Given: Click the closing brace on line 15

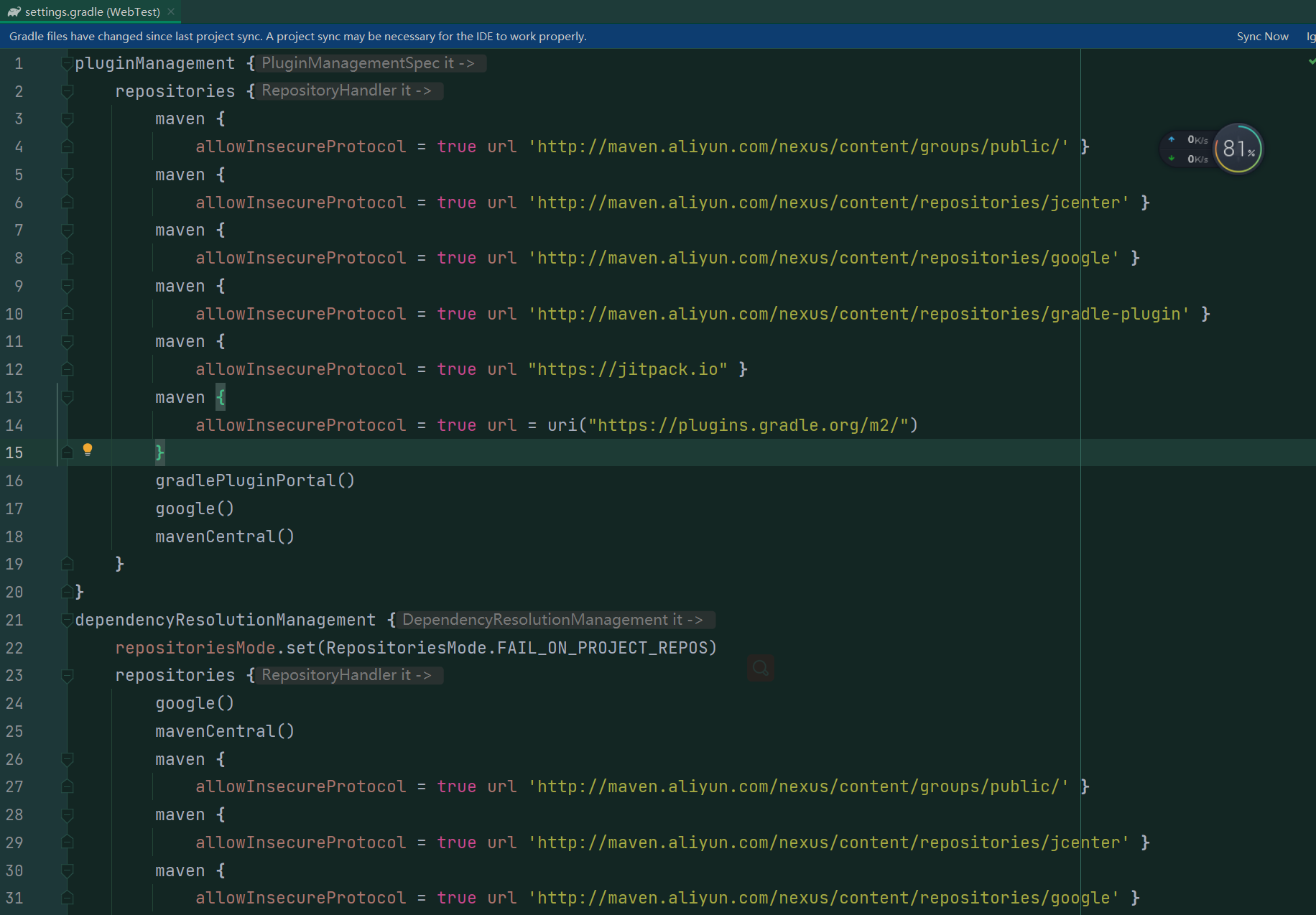Looking at the screenshot, I should pos(160,452).
